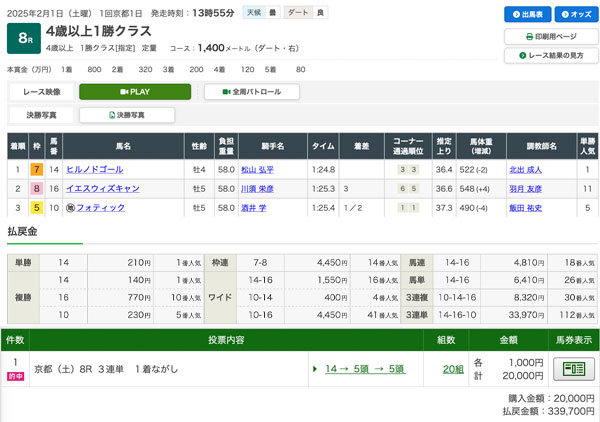Select the 決勝写真 label tab
600x422 pixels.
[41, 115]
